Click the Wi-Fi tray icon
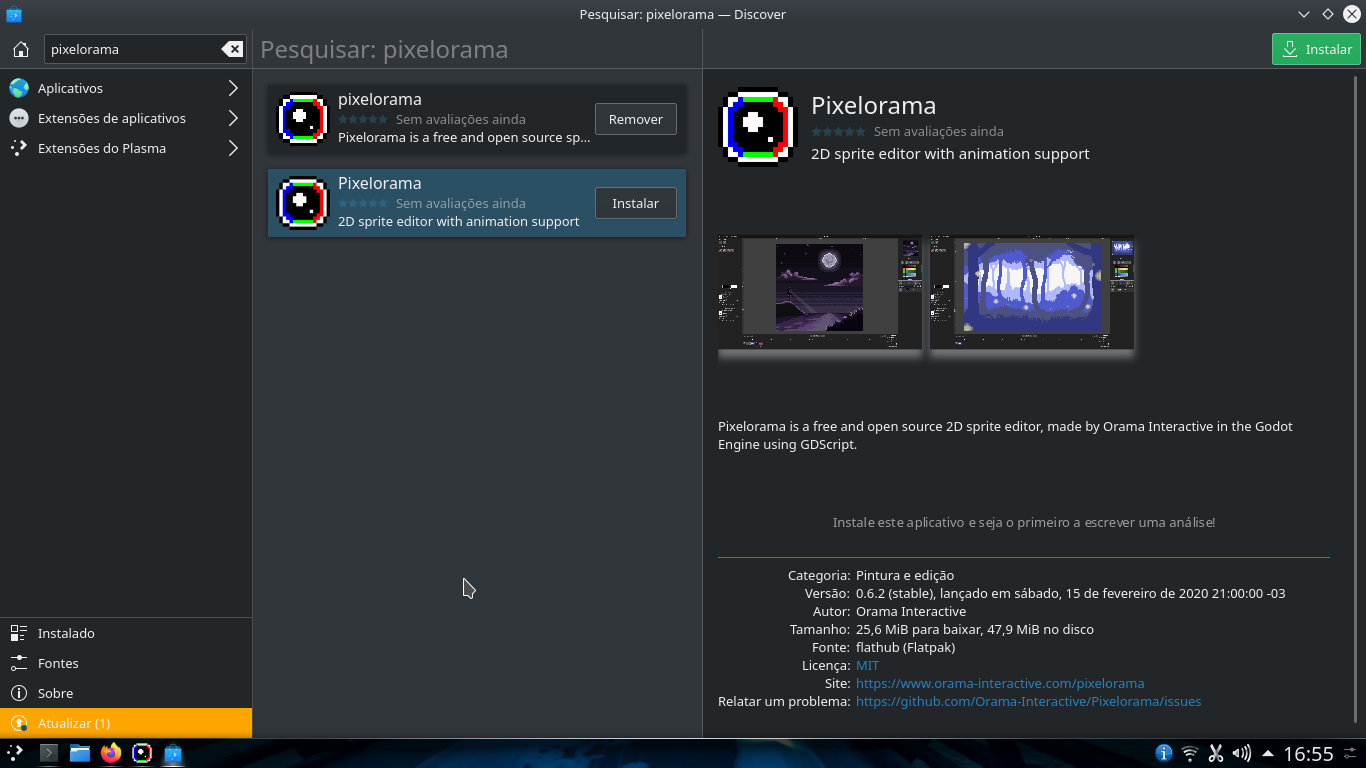The image size is (1366, 768). [x=1189, y=753]
